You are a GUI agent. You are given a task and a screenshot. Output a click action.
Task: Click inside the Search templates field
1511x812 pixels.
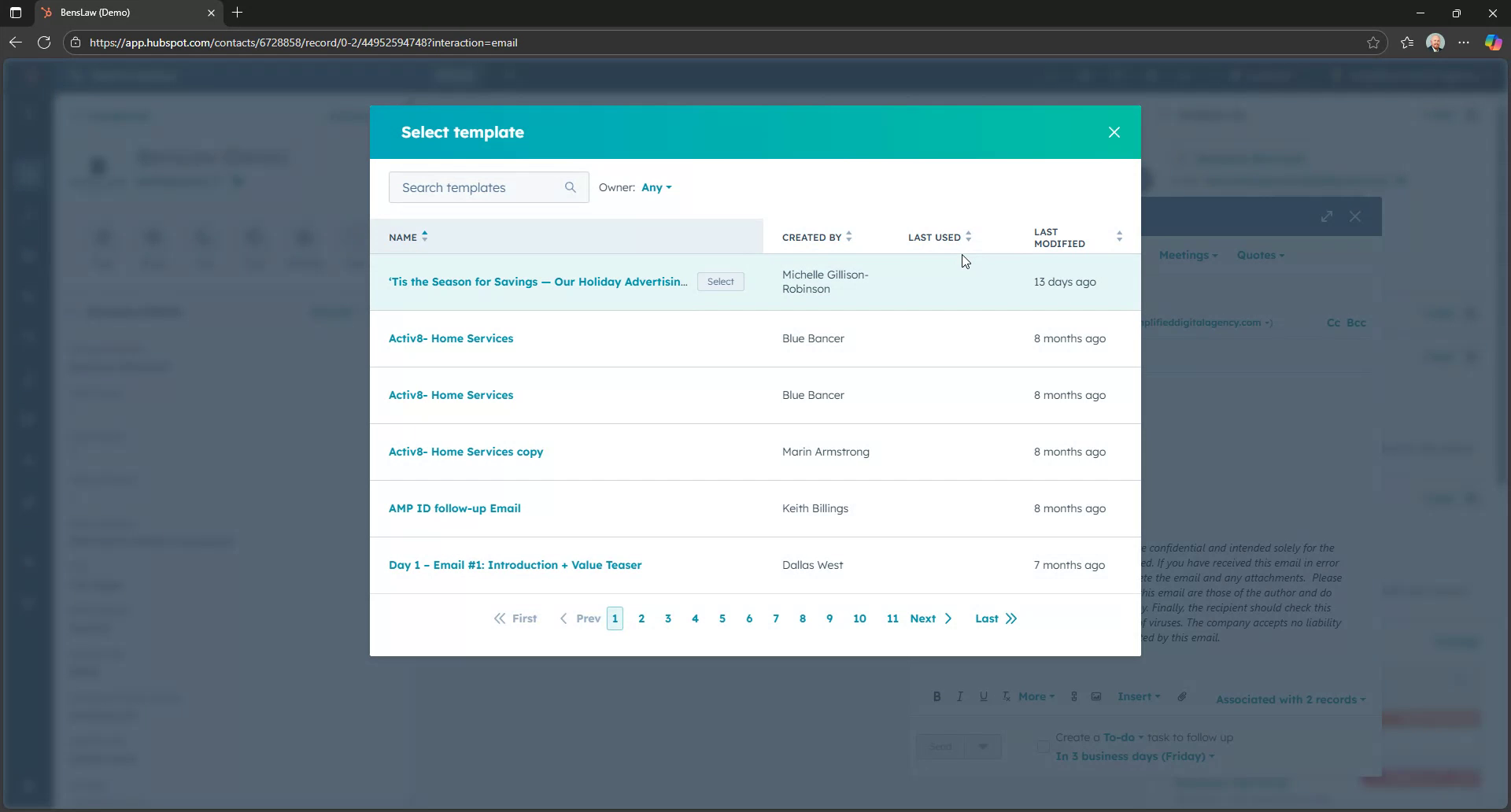(472, 187)
